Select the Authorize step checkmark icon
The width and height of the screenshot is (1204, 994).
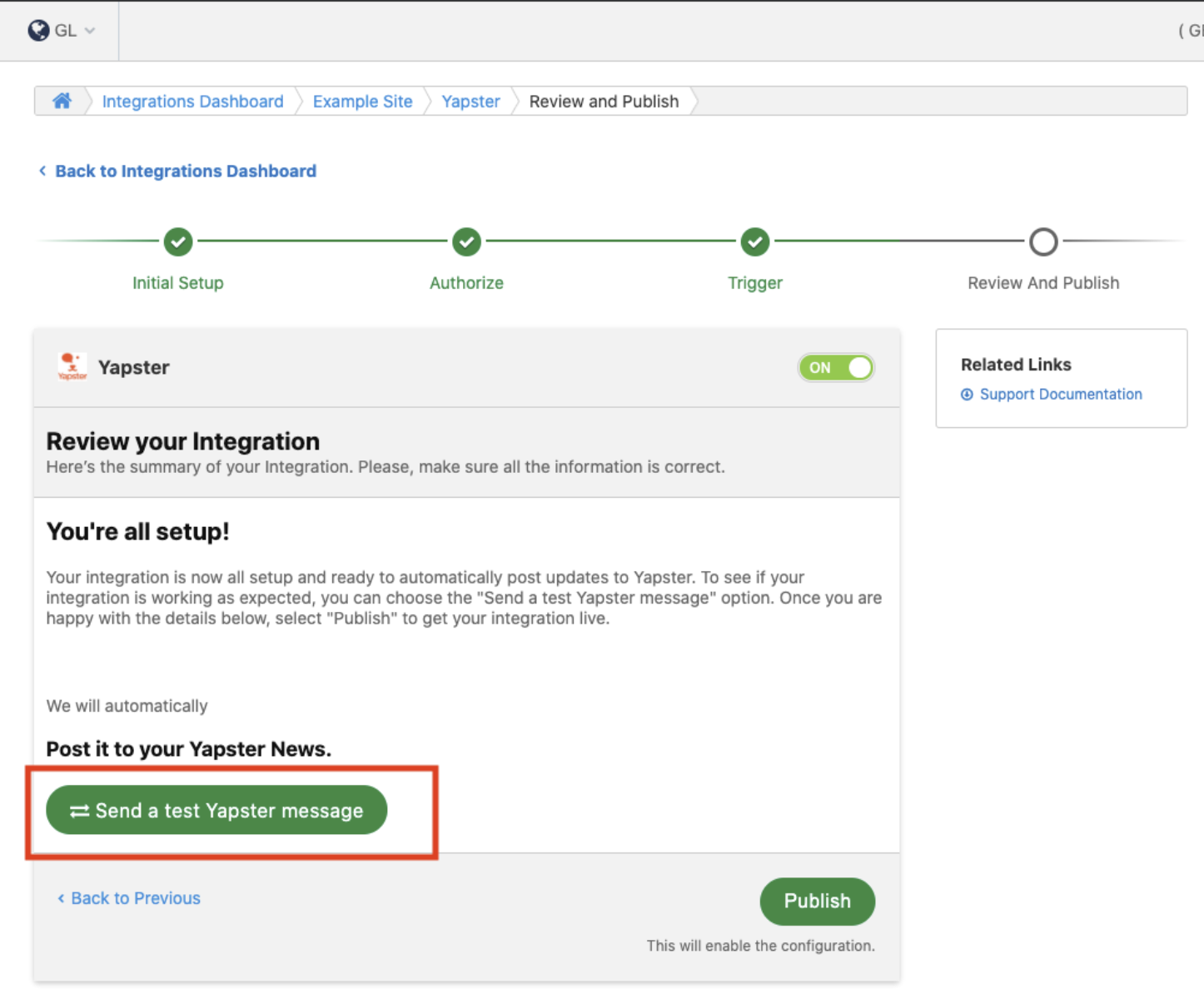(465, 241)
